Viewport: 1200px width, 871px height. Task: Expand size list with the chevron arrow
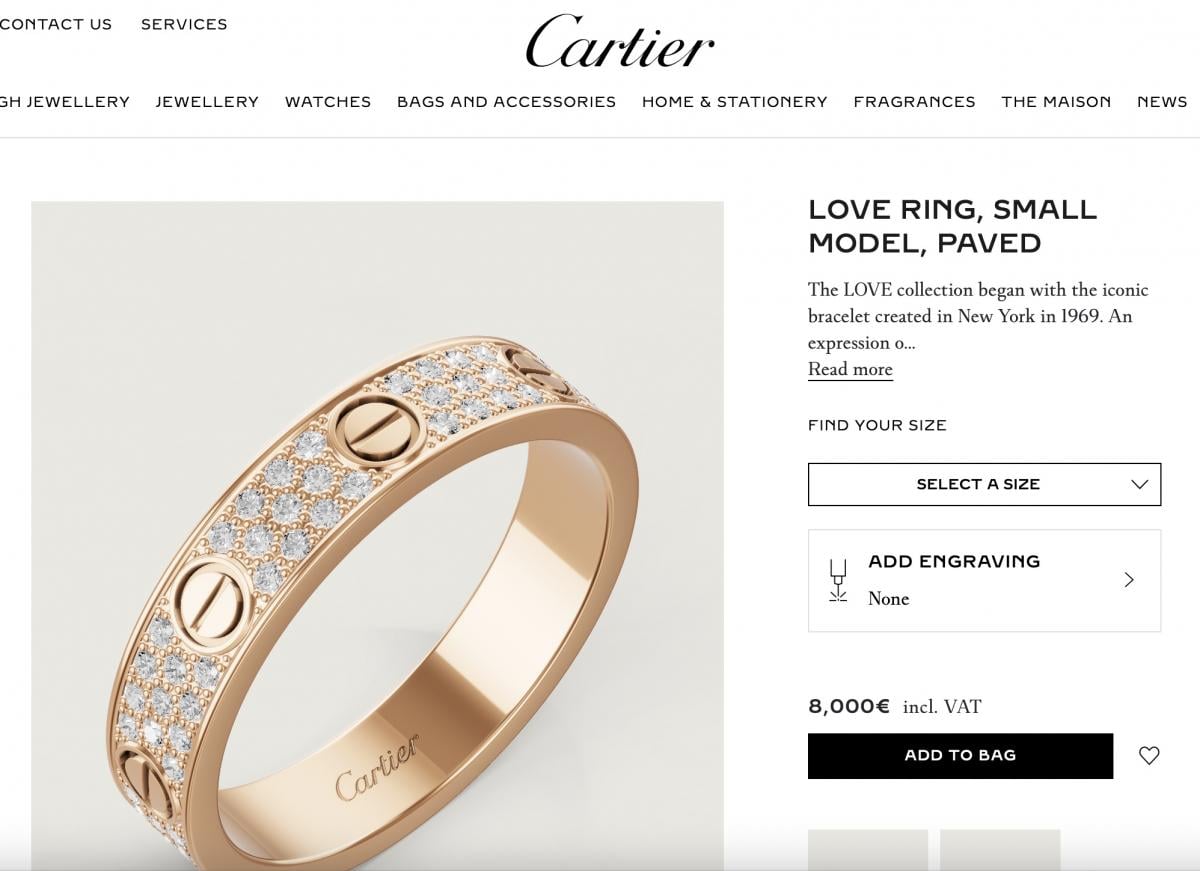tap(1139, 484)
